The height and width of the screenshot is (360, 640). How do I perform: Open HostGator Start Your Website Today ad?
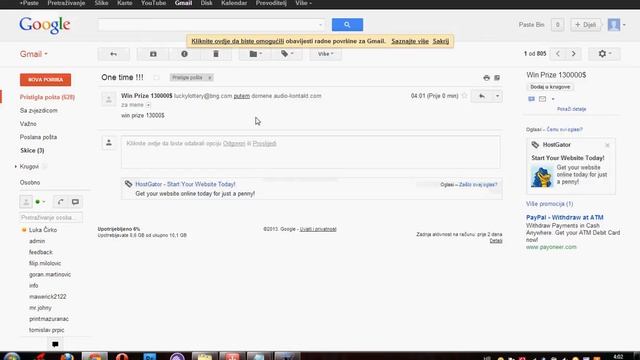[185, 184]
